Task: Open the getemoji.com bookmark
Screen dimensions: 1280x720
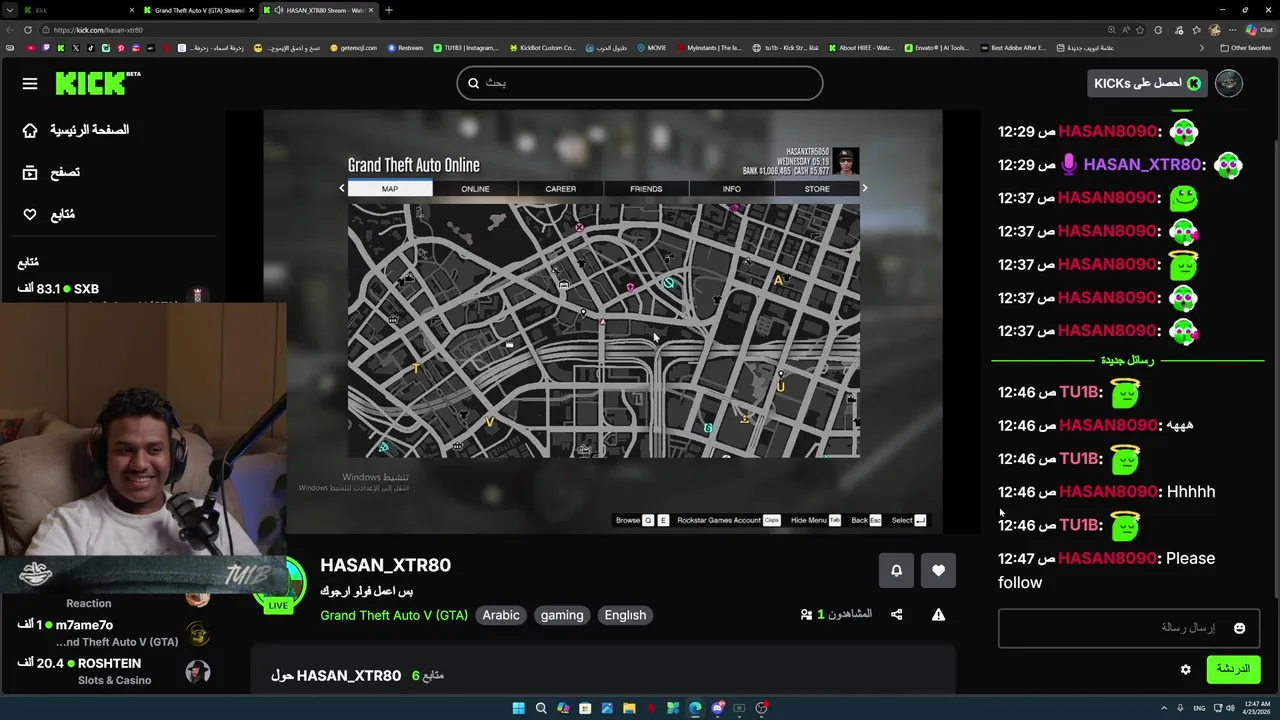Action: coord(353,48)
